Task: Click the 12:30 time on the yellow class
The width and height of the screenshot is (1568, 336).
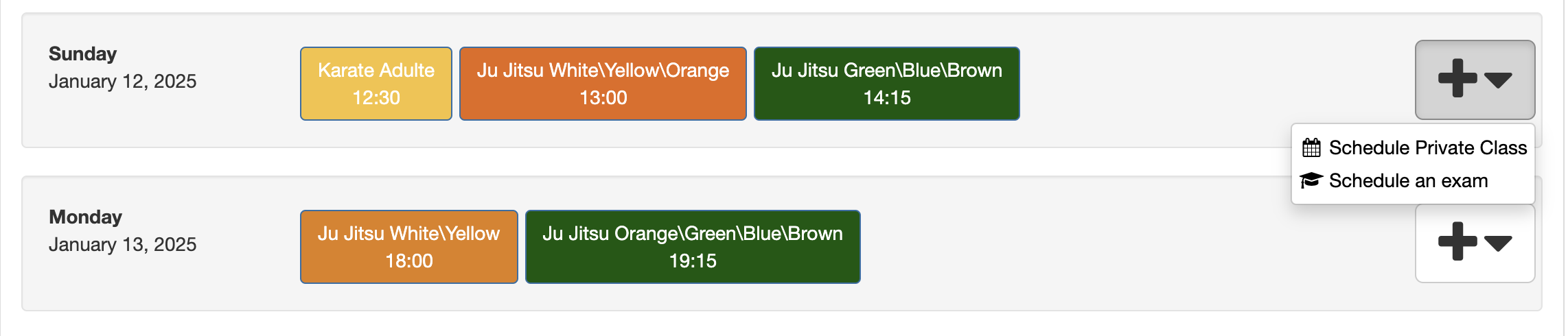Action: pyautogui.click(x=376, y=98)
